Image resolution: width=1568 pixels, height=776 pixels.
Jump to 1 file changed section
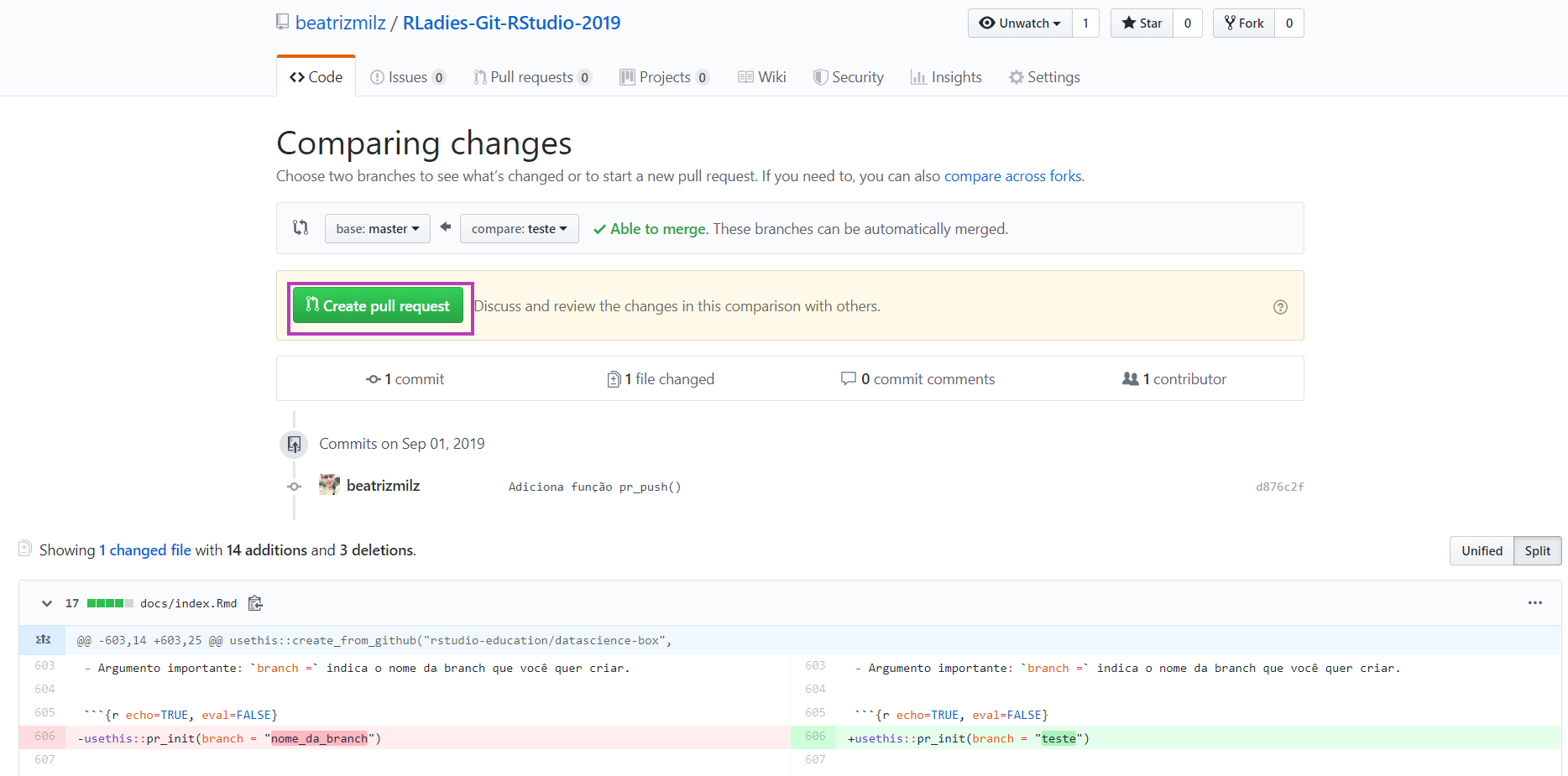pyautogui.click(x=661, y=379)
